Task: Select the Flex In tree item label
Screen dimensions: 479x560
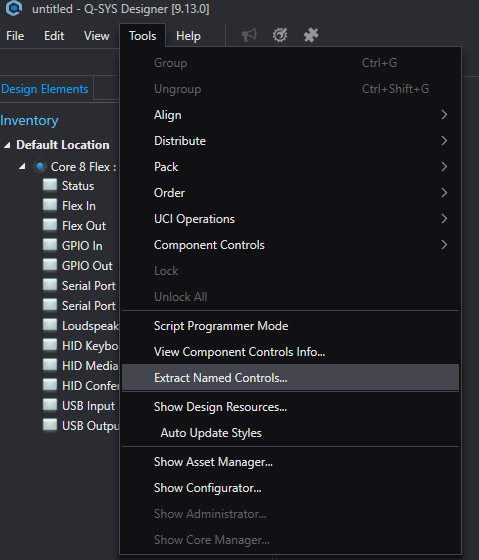Action: coord(79,206)
